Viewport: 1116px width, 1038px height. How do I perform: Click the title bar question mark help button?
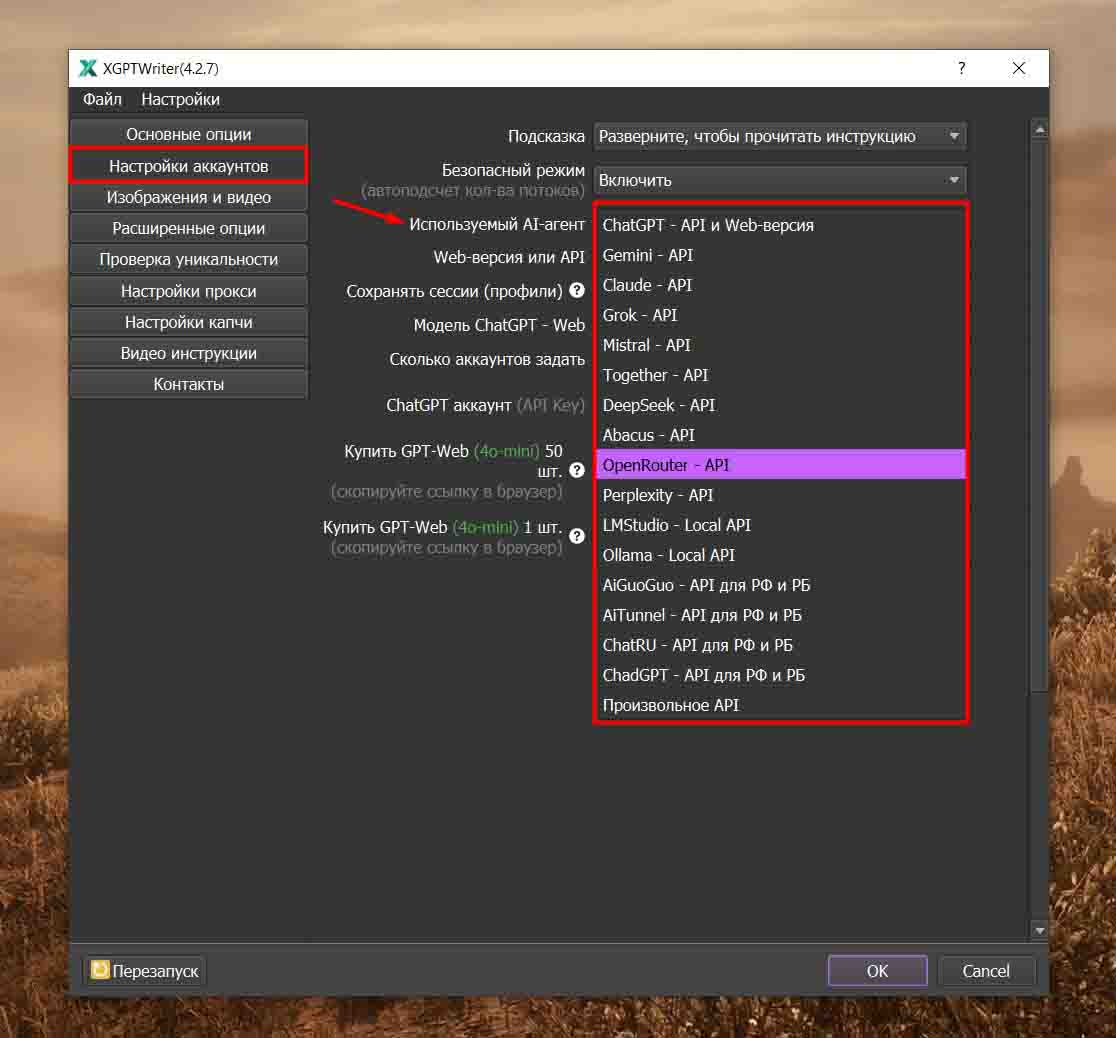(961, 68)
